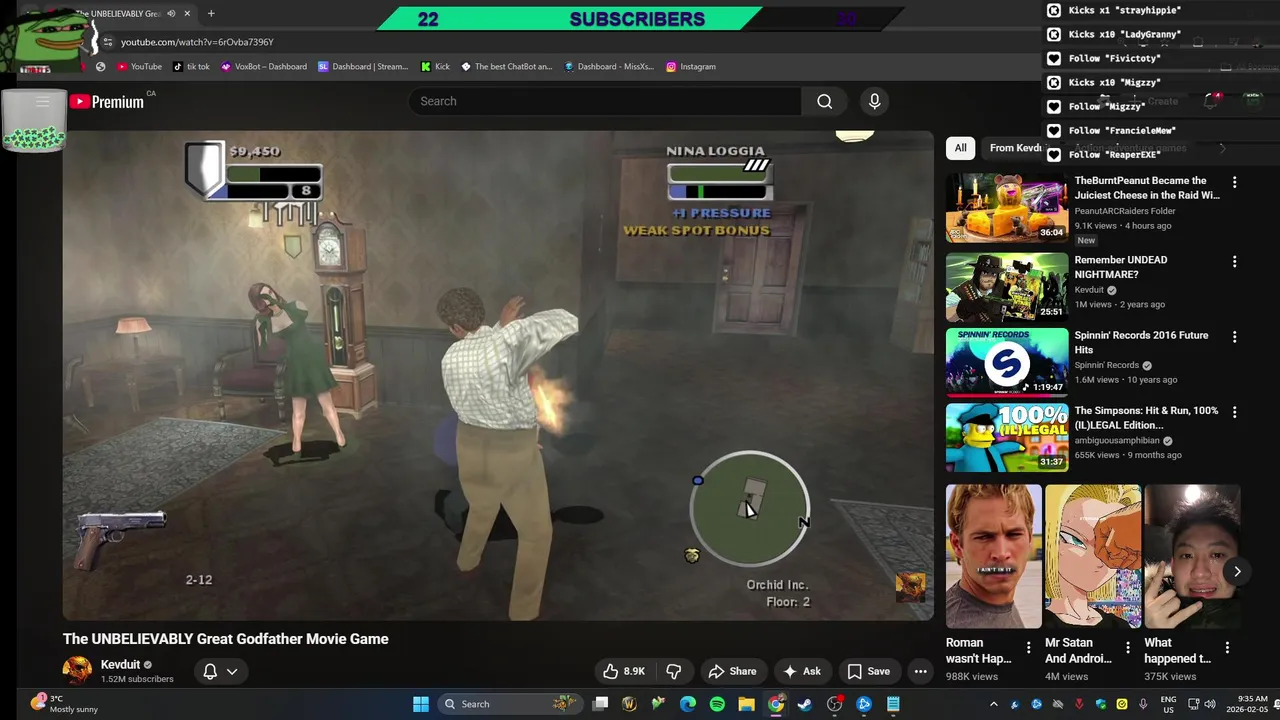Image resolution: width=1280 pixels, height=720 pixels.
Task: Open the Ask AI button
Action: pos(801,671)
